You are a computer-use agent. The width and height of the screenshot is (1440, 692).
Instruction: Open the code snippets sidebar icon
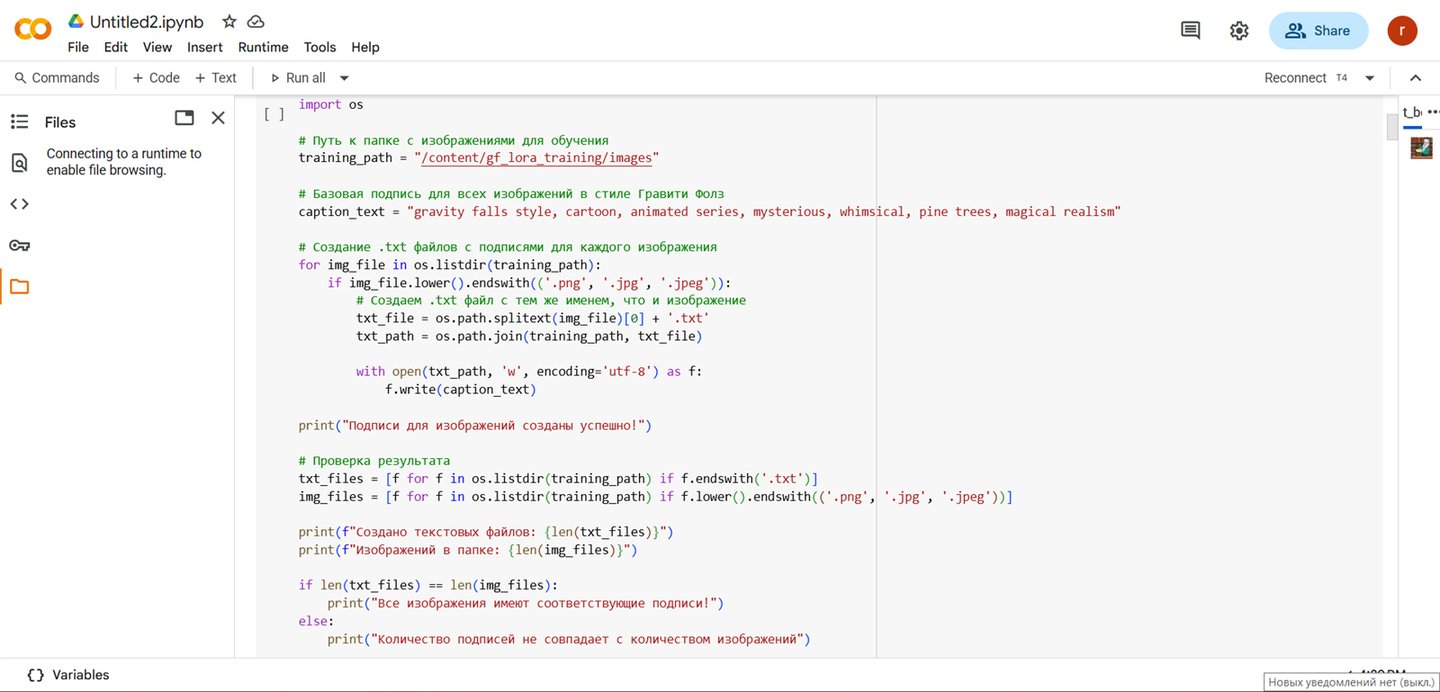[x=19, y=204]
